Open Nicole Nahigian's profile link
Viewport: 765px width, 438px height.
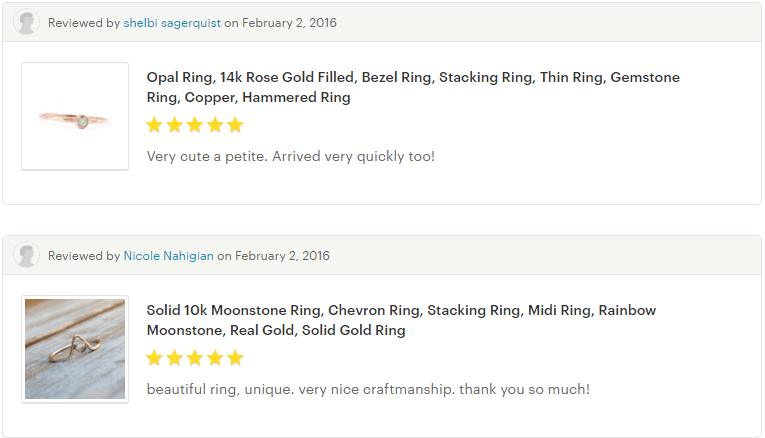169,256
